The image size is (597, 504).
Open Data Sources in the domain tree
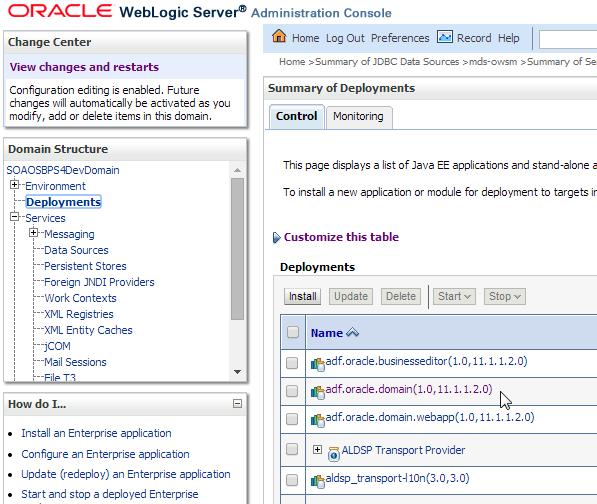(x=76, y=250)
